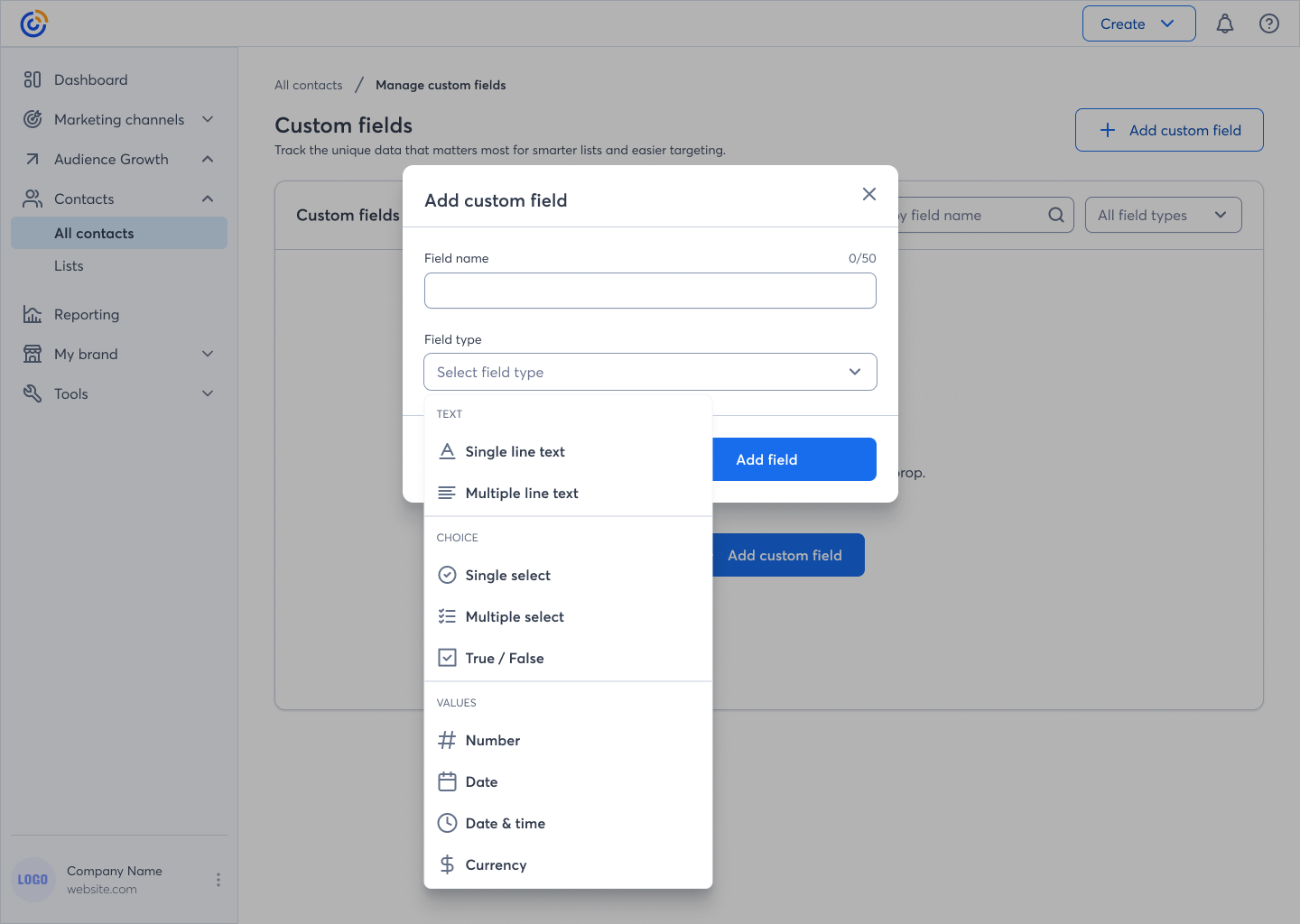Click the notification bell icon

click(x=1224, y=24)
